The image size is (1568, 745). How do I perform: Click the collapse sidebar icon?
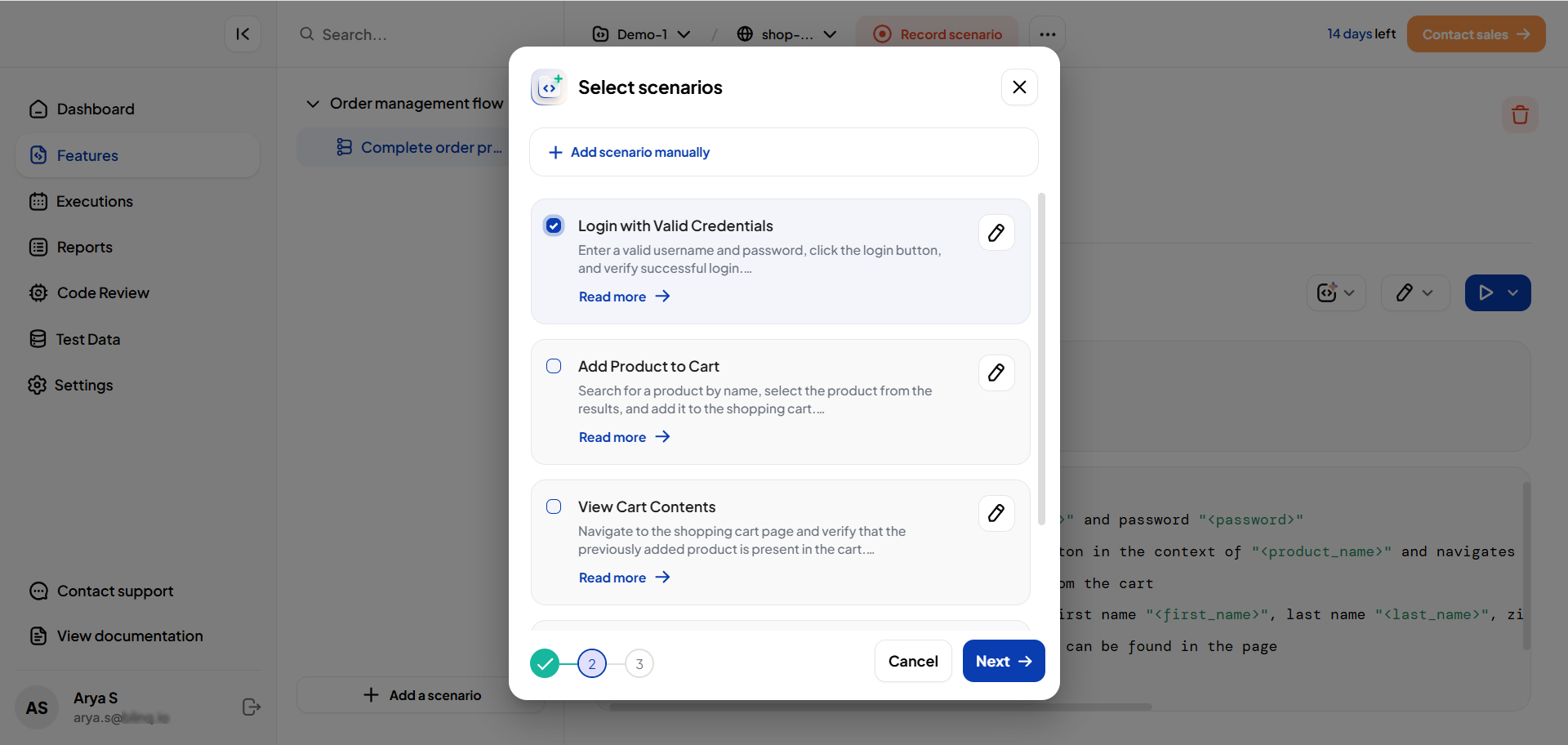(x=243, y=34)
